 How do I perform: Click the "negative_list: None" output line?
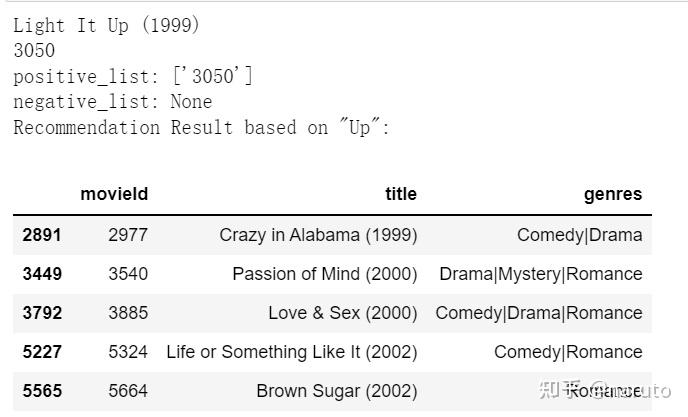click(112, 101)
